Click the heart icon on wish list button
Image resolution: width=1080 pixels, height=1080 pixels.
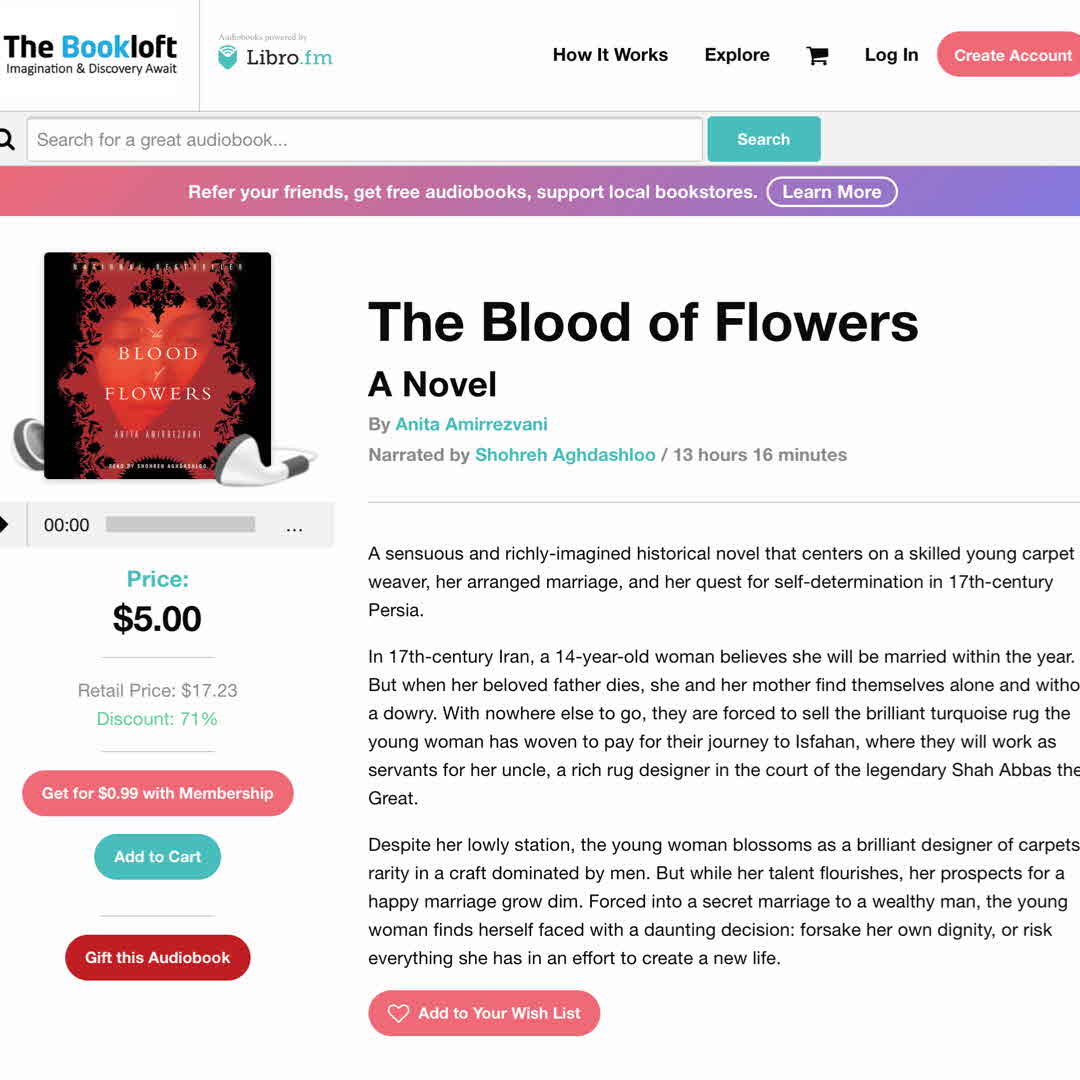398,1013
